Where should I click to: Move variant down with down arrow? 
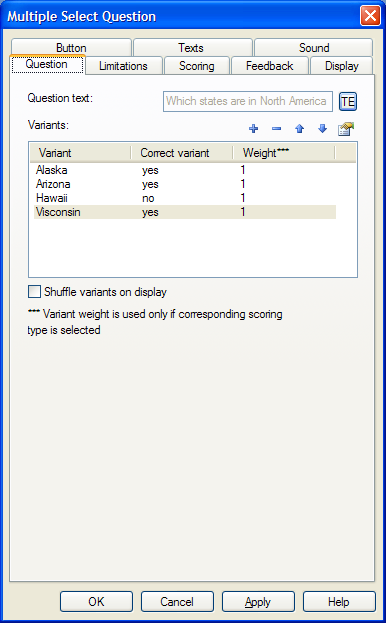click(x=322, y=128)
